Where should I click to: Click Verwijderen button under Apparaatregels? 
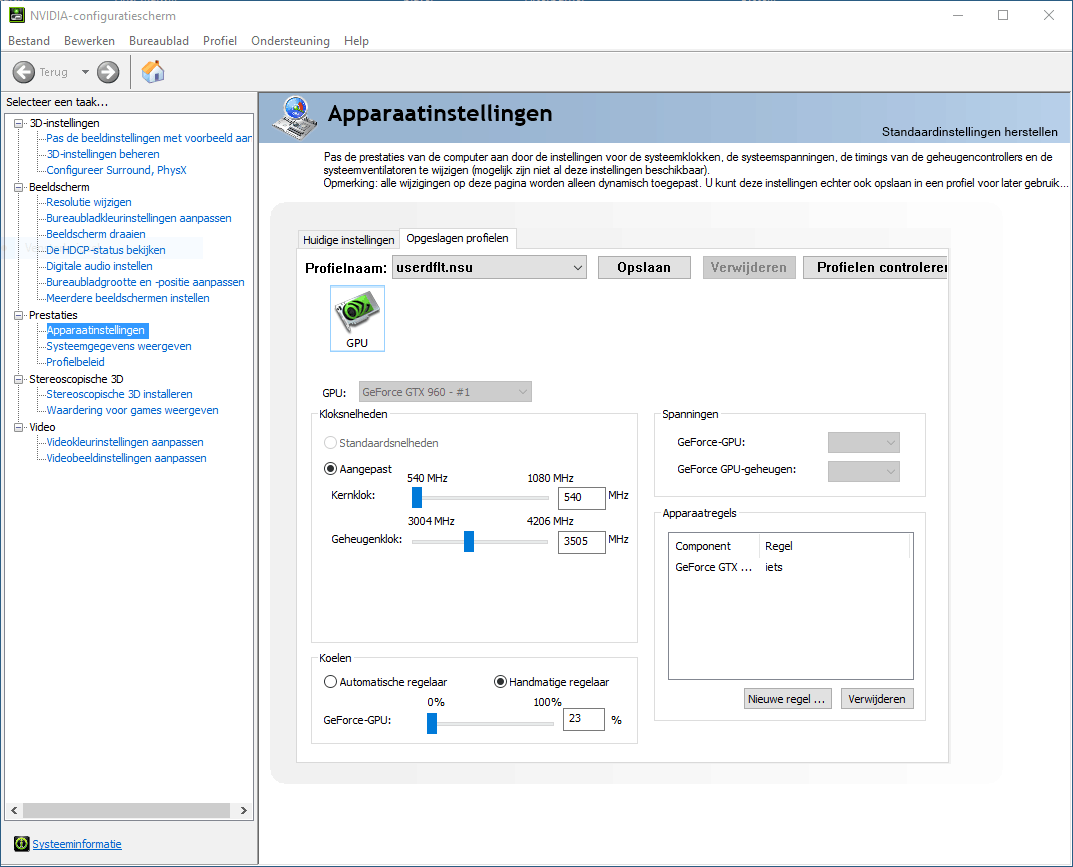coord(877,699)
